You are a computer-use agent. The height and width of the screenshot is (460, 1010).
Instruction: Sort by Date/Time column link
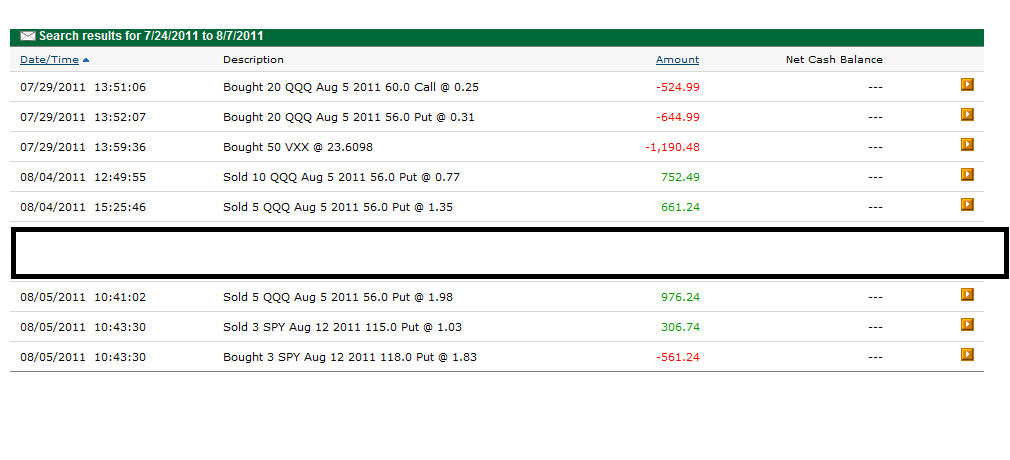point(50,60)
